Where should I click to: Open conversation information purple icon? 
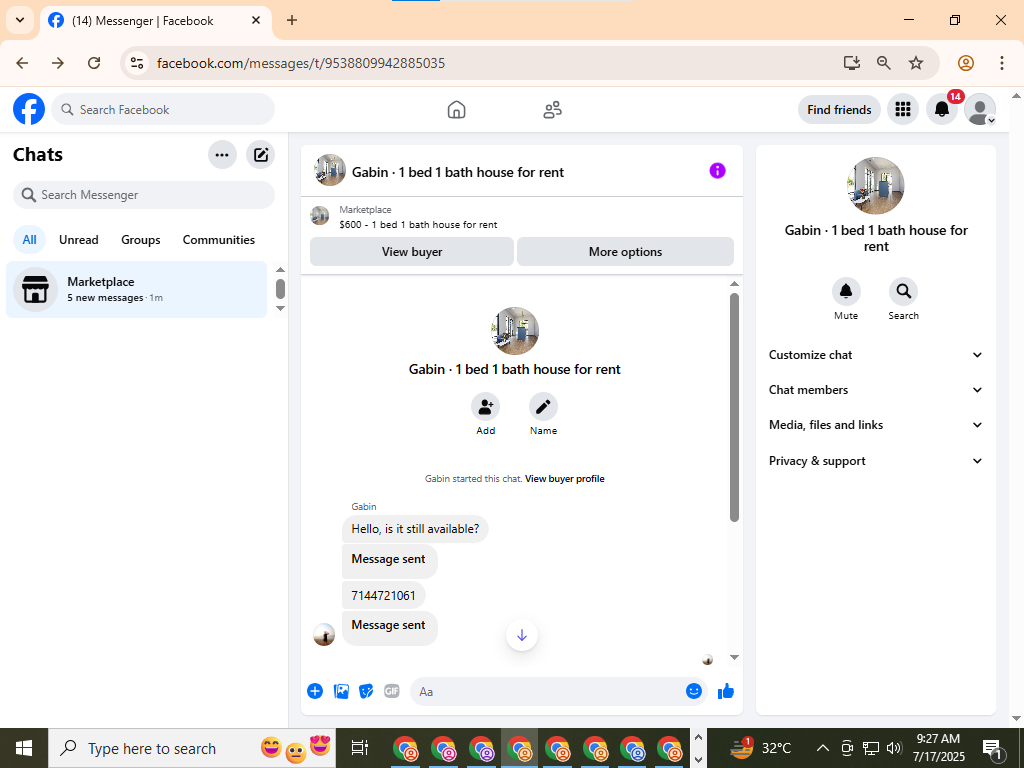pos(717,171)
